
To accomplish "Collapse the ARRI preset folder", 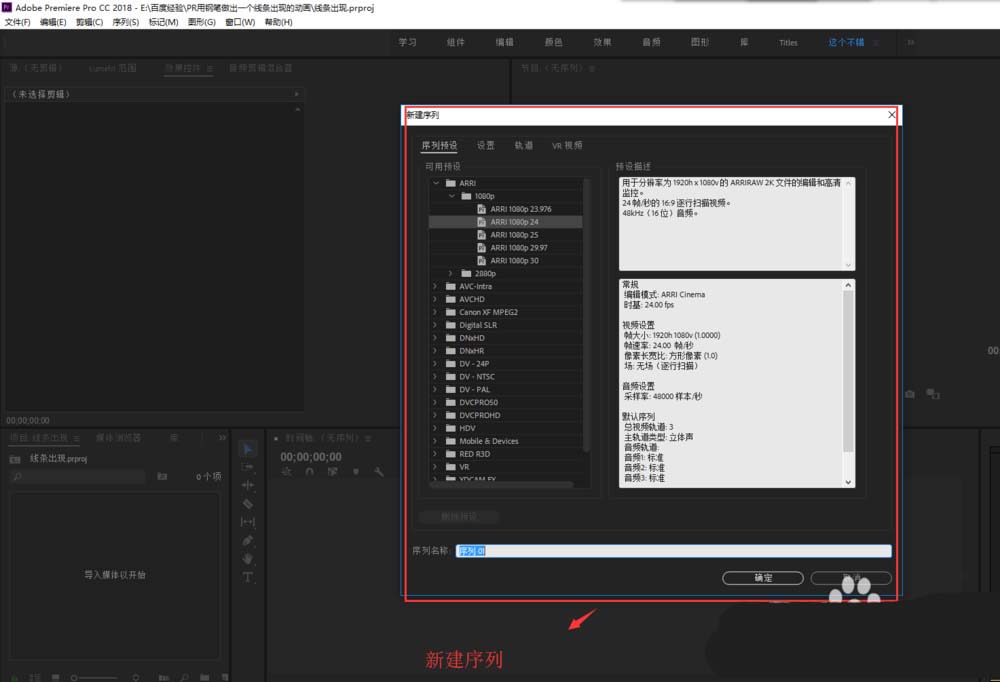I will click(436, 183).
